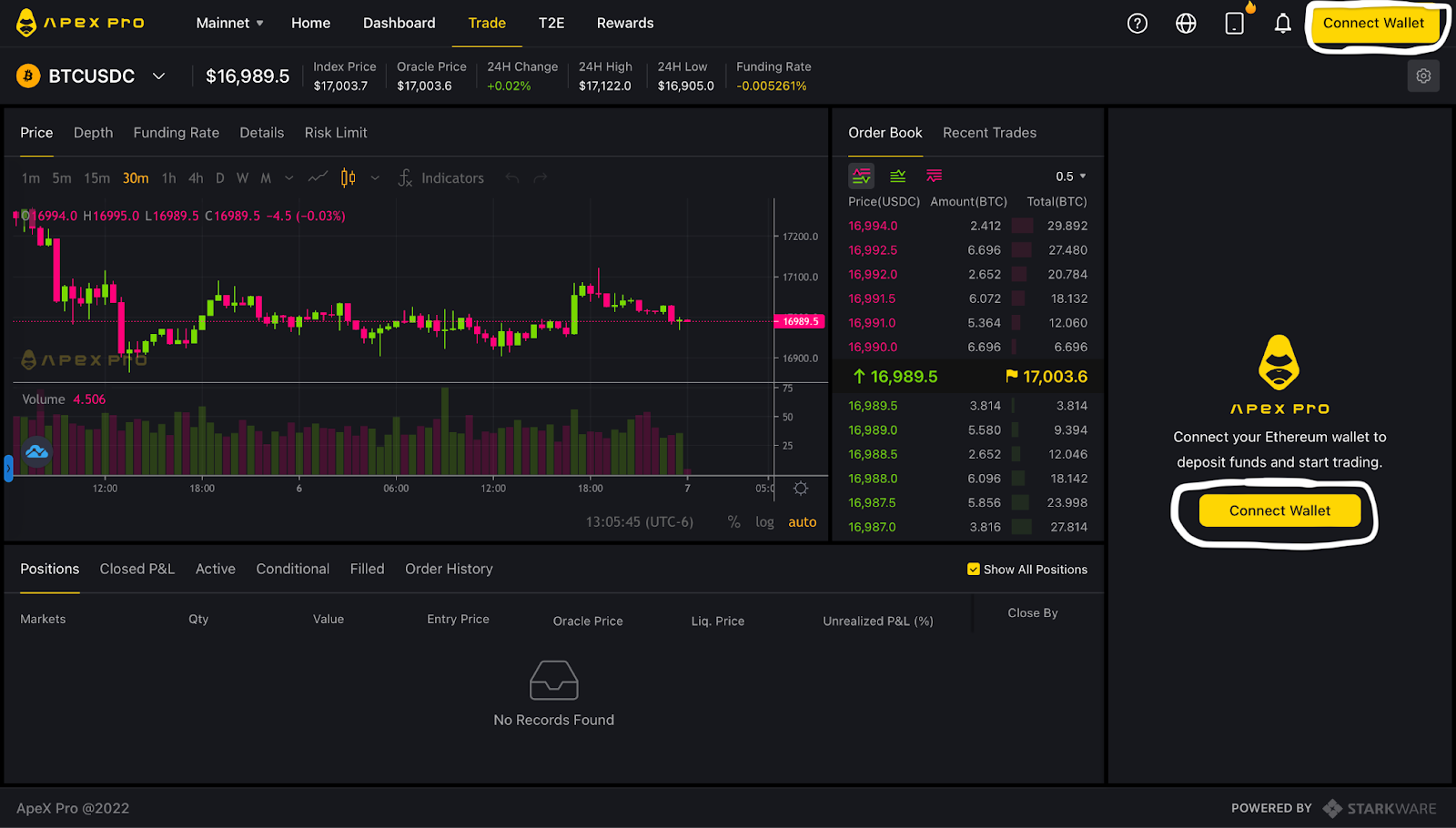
Task: Open the Dashboard menu item
Action: point(399,24)
